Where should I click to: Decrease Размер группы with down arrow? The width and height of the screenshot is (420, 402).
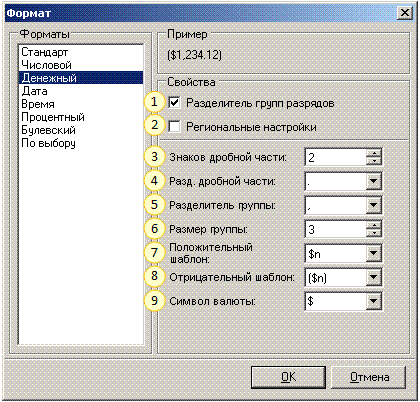coord(374,233)
